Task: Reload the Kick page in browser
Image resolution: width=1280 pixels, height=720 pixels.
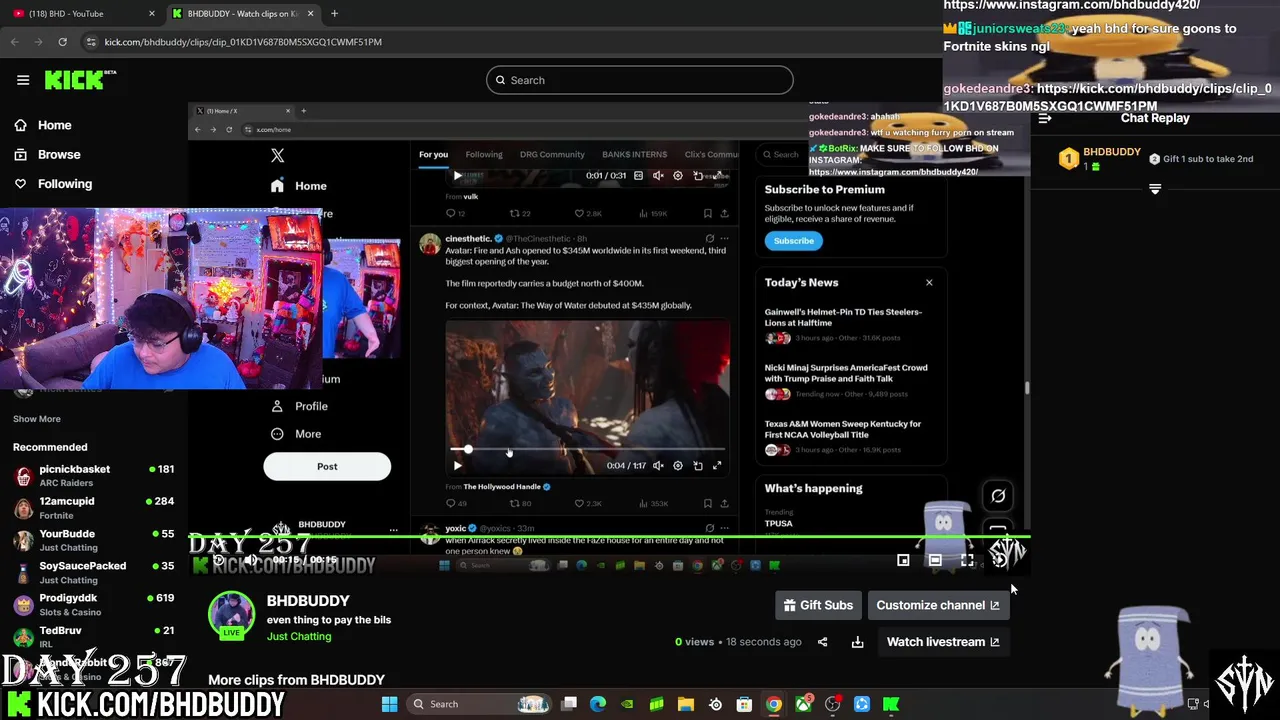Action: point(62,42)
